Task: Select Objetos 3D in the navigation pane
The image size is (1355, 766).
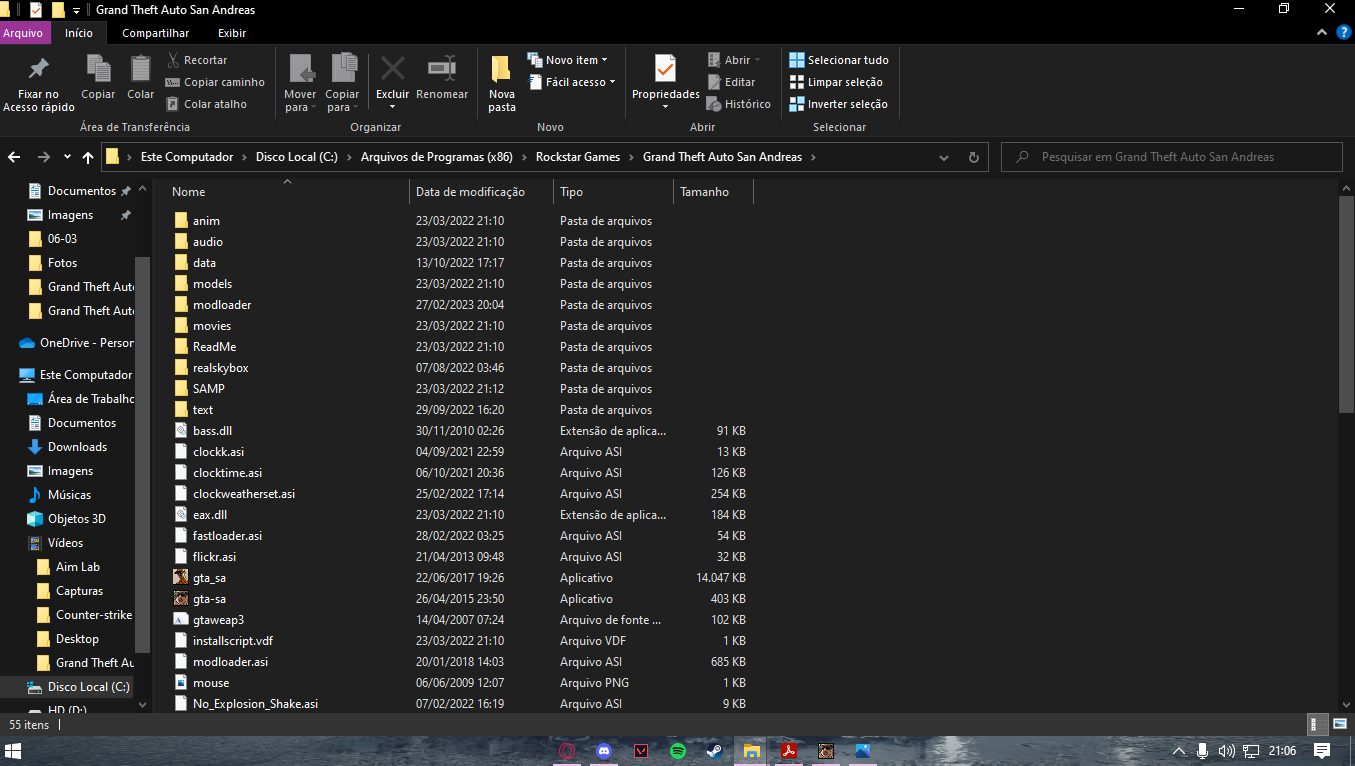Action: click(76, 519)
